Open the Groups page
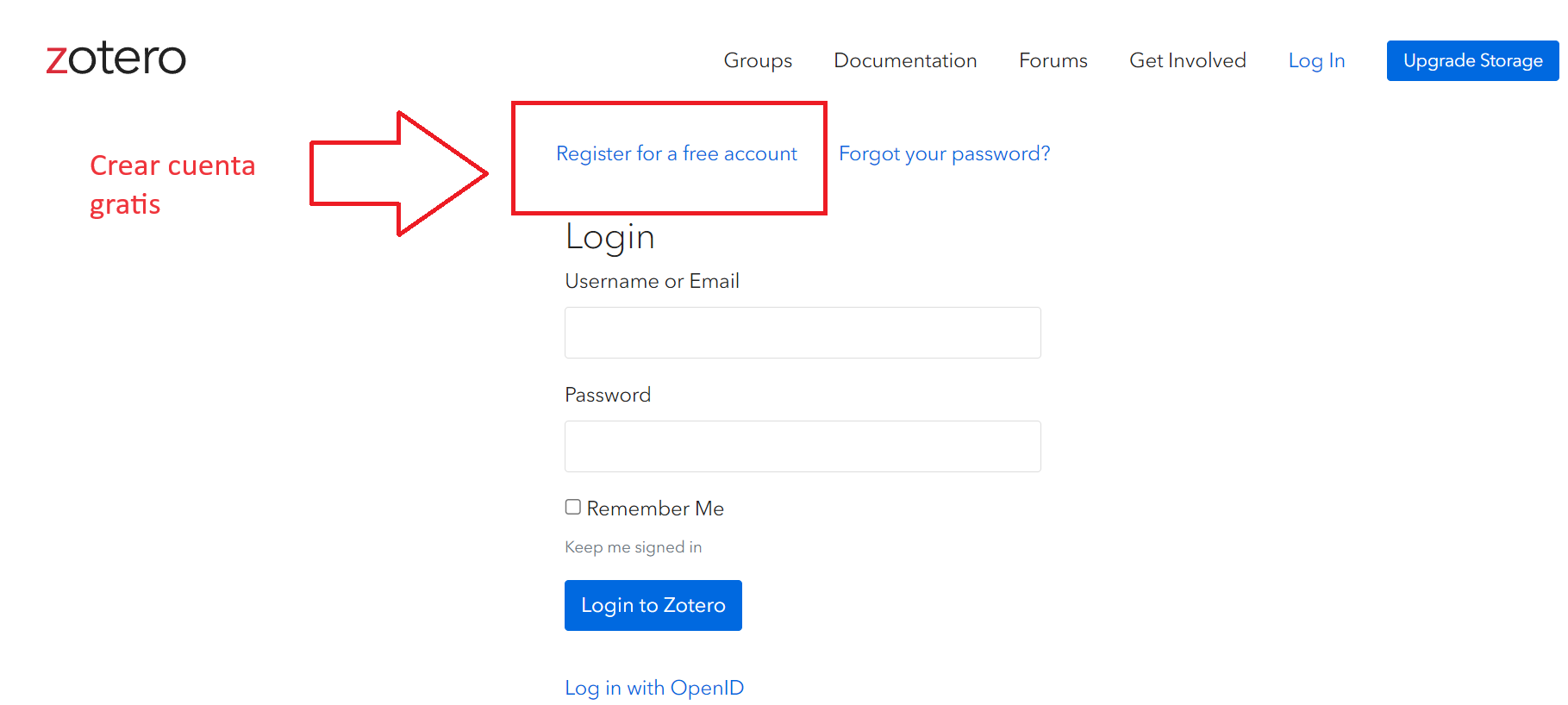Screen dimensions: 1568x705 (x=758, y=60)
